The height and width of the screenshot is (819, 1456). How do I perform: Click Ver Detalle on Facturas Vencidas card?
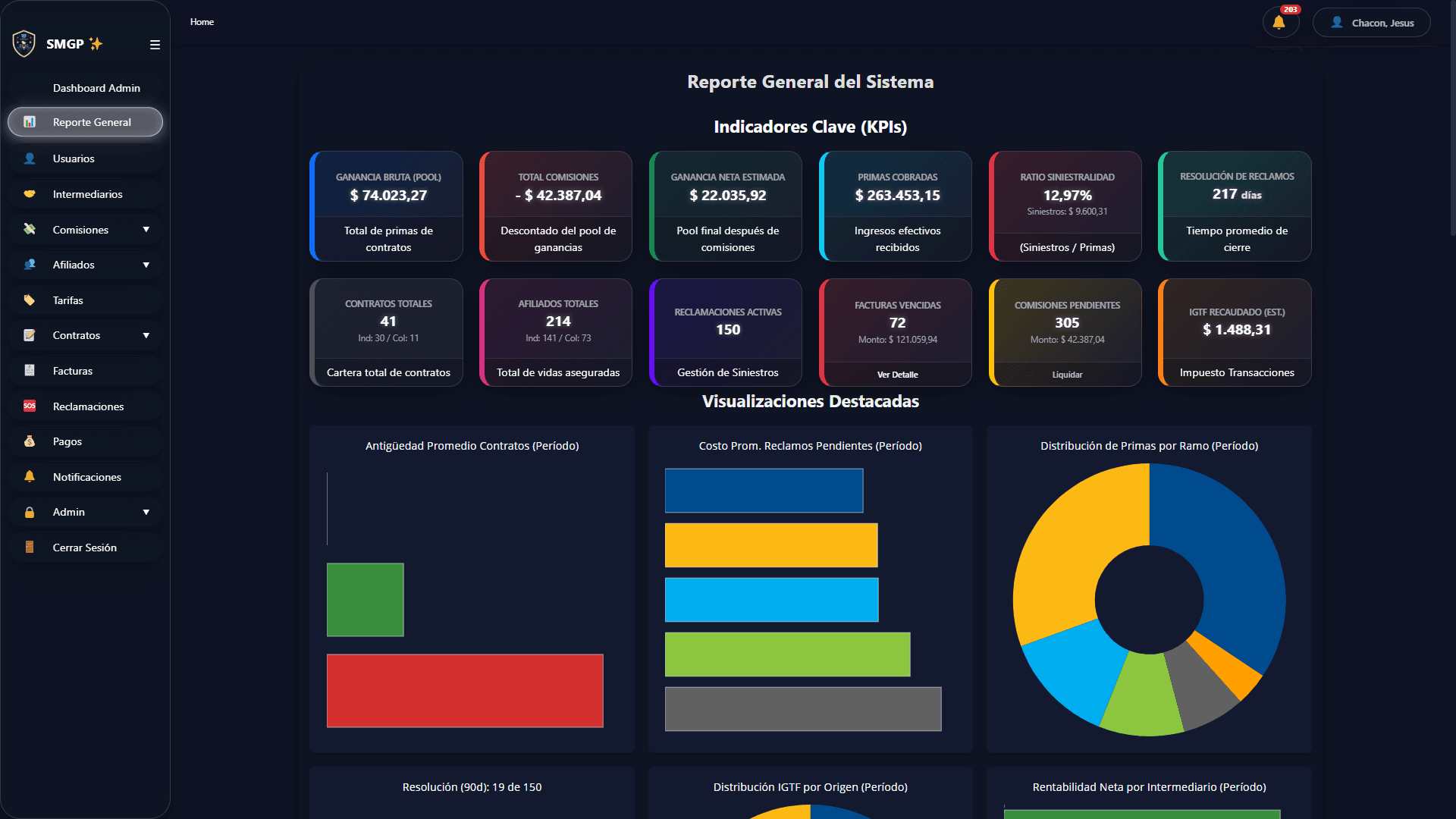pyautogui.click(x=896, y=374)
